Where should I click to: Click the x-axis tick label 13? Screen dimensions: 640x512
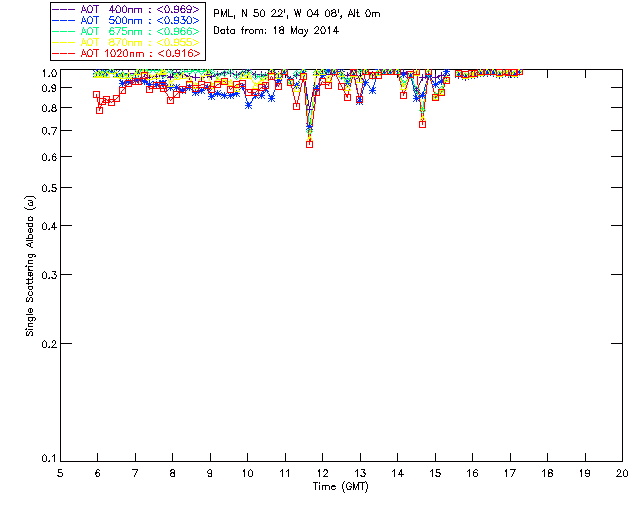click(x=360, y=473)
